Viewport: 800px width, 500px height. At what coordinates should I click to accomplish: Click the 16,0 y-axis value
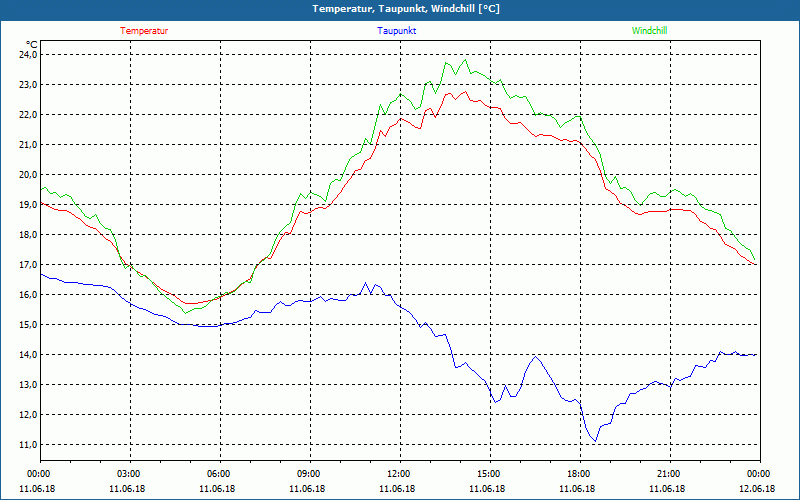[29, 295]
